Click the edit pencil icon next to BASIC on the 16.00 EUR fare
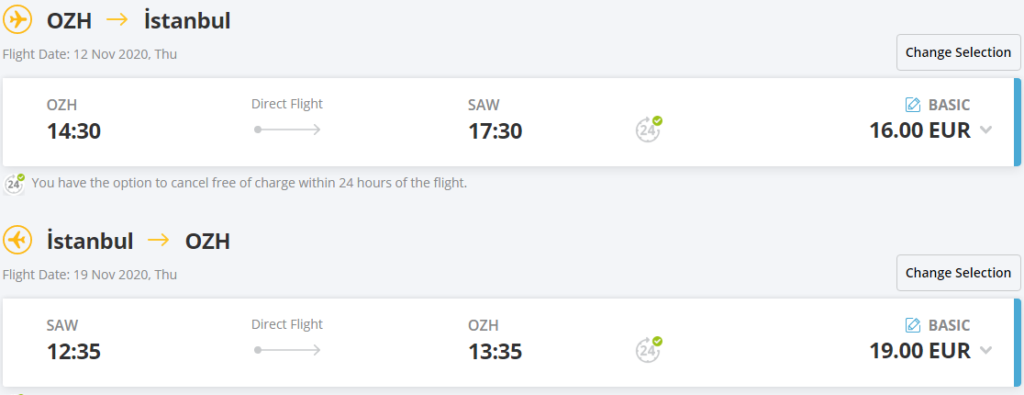 click(912, 104)
